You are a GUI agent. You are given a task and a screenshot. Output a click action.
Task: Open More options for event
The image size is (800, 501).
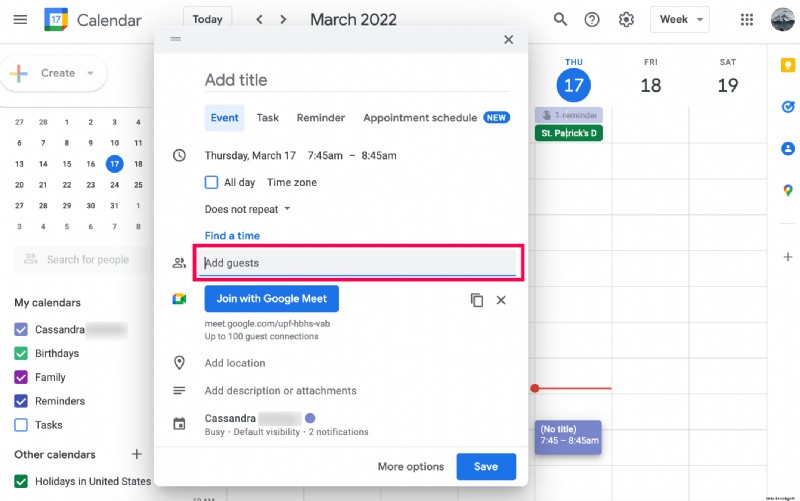(x=411, y=466)
